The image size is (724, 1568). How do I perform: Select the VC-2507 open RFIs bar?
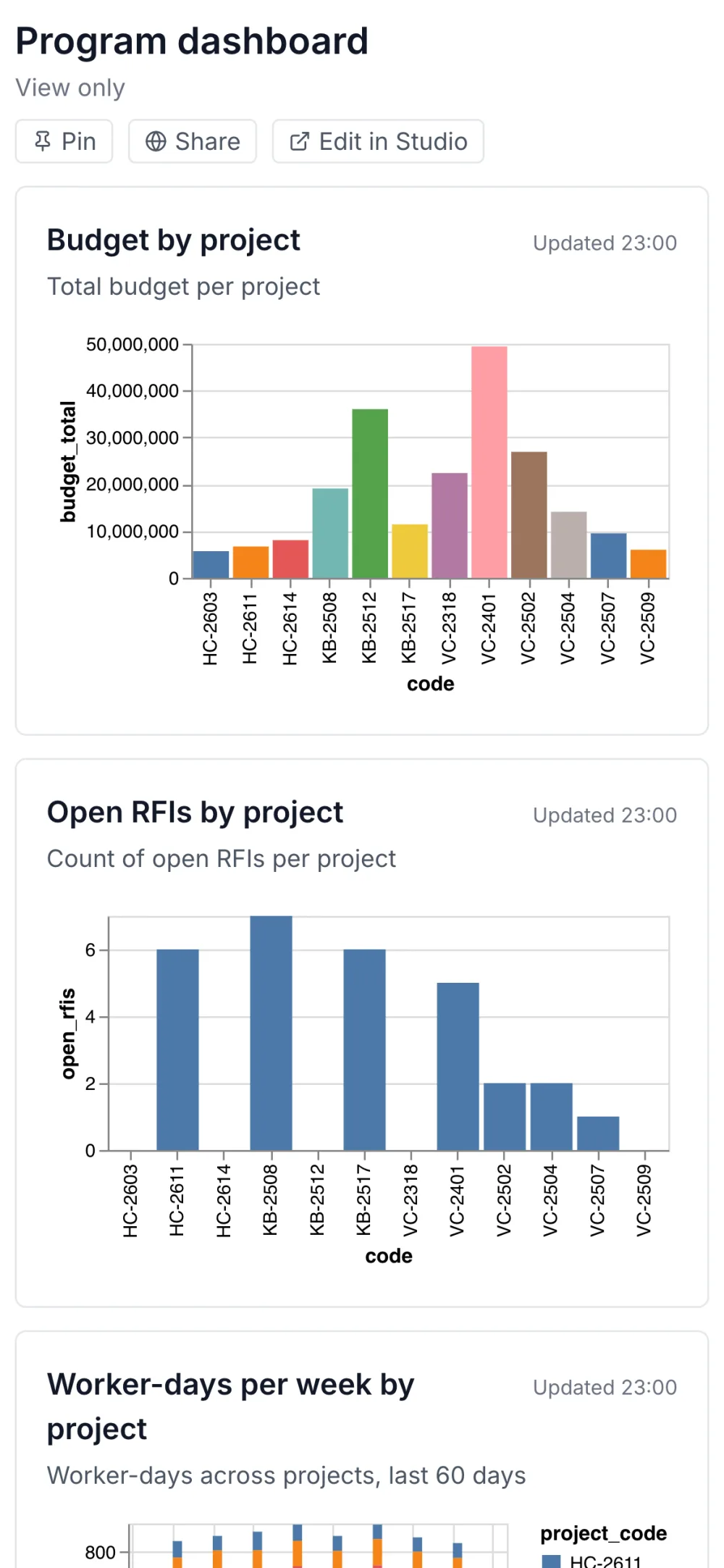pyautogui.click(x=598, y=1133)
